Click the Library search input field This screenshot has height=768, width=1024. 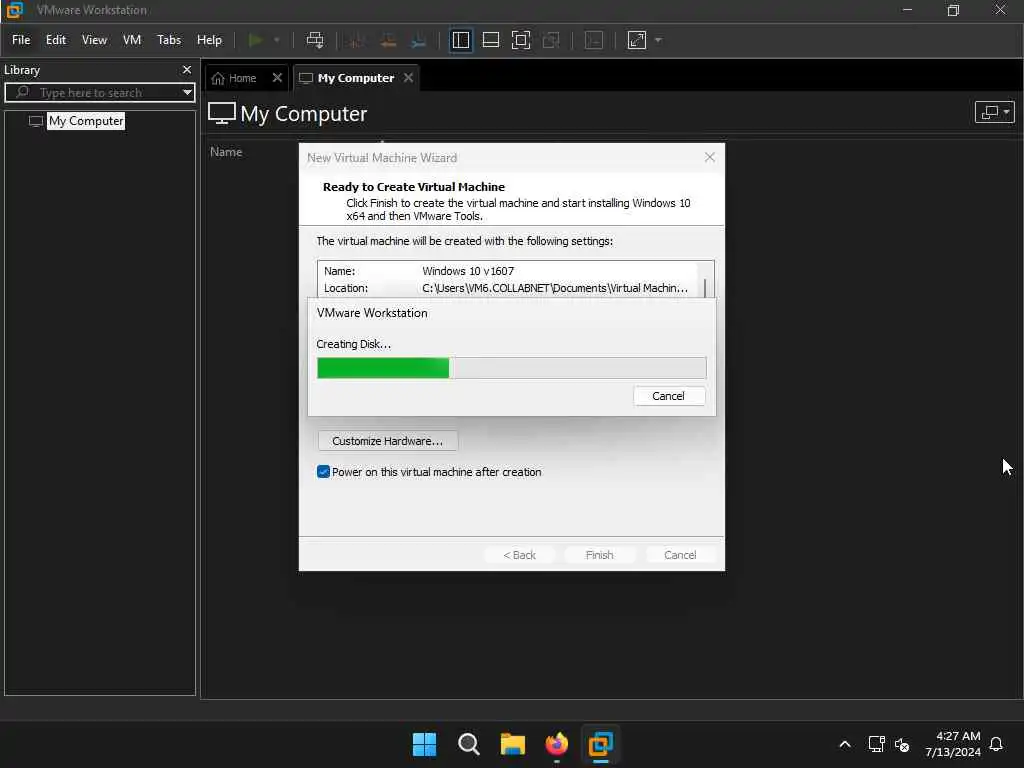98,92
